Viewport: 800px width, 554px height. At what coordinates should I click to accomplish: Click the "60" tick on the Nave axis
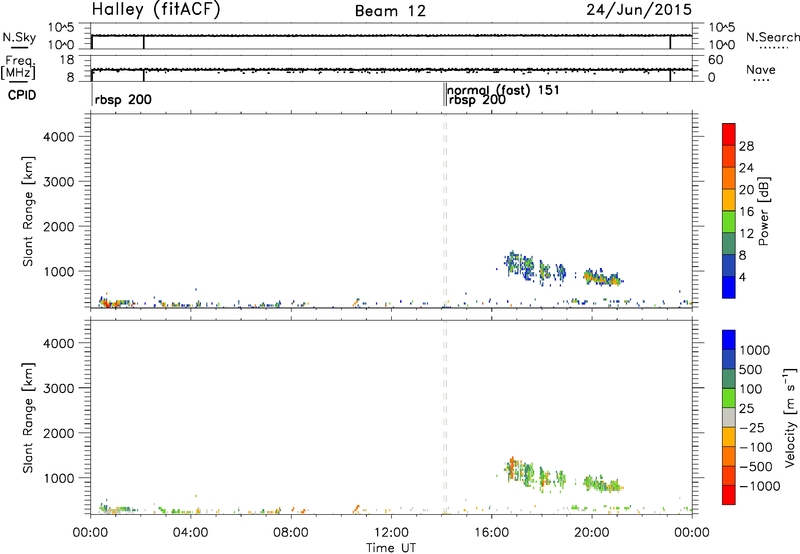point(716,60)
